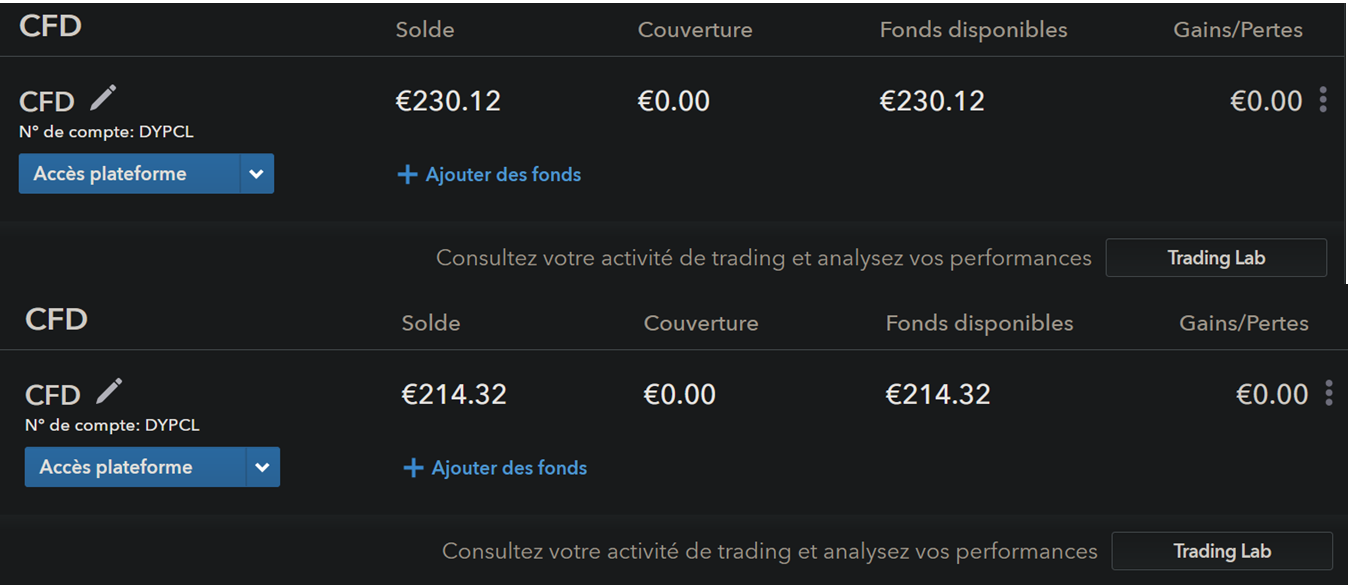
Task: Open the more options menu for the €214.32 account
Action: pos(1329,393)
